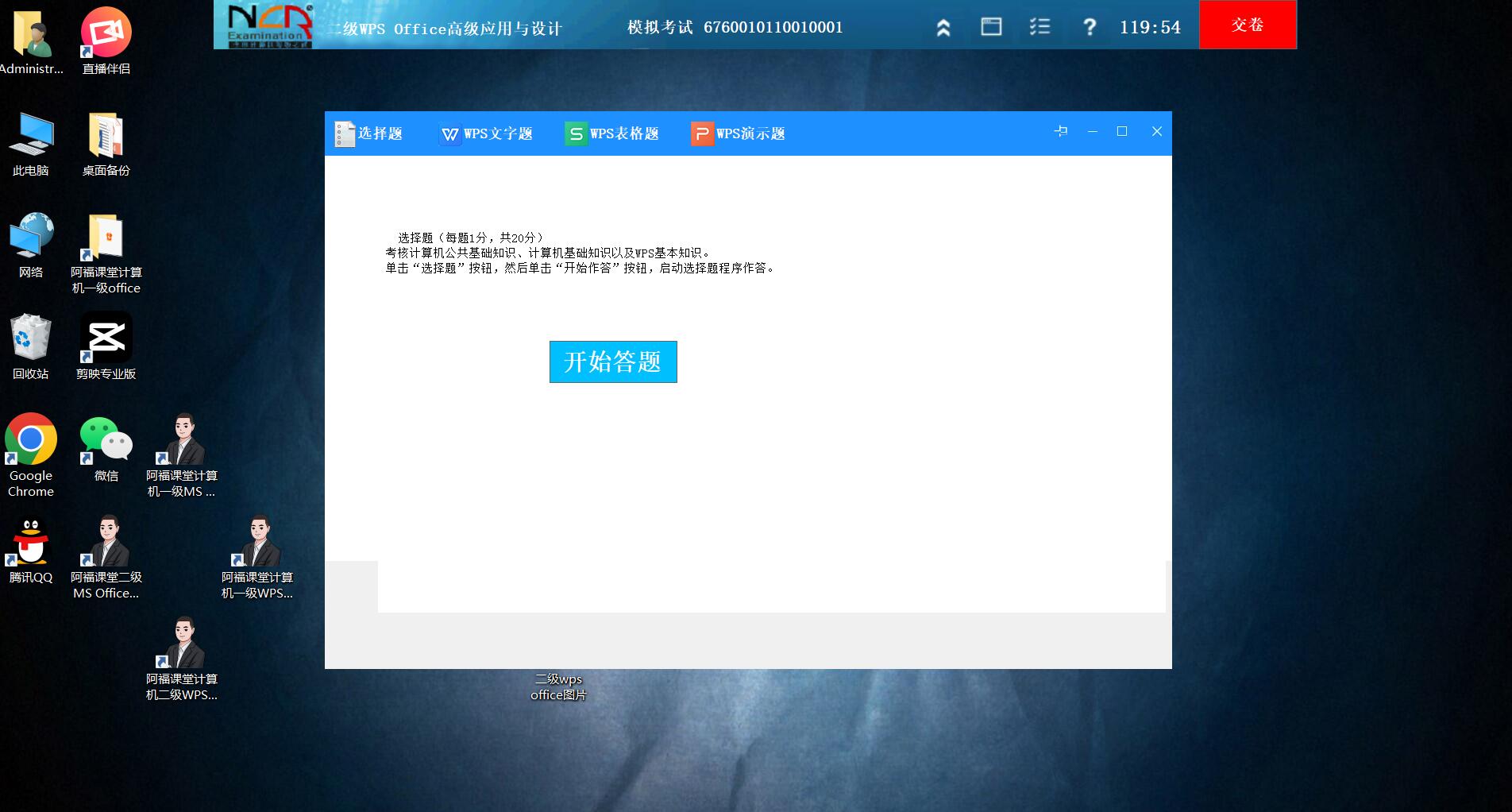Submit the exam via 交卷 button
Image resolution: width=1512 pixels, height=812 pixels.
(x=1247, y=25)
